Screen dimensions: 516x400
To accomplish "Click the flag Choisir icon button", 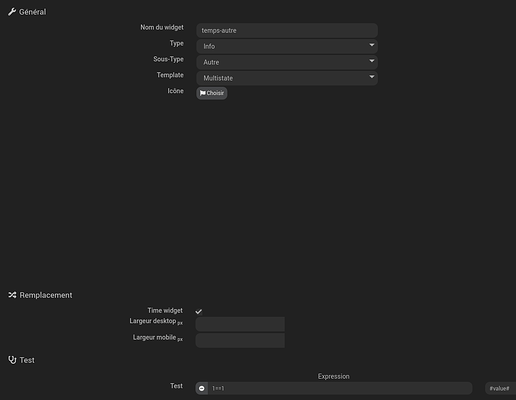I will click(x=212, y=93).
